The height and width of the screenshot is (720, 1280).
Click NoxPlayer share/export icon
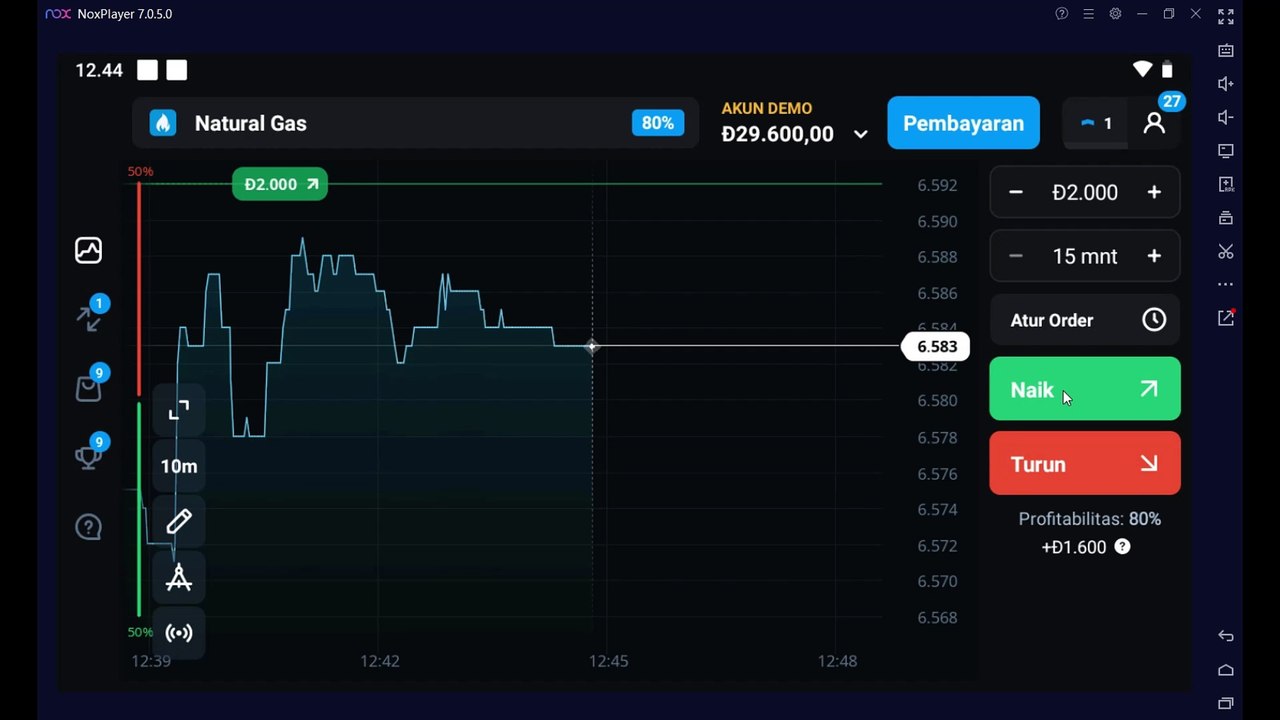1225,317
